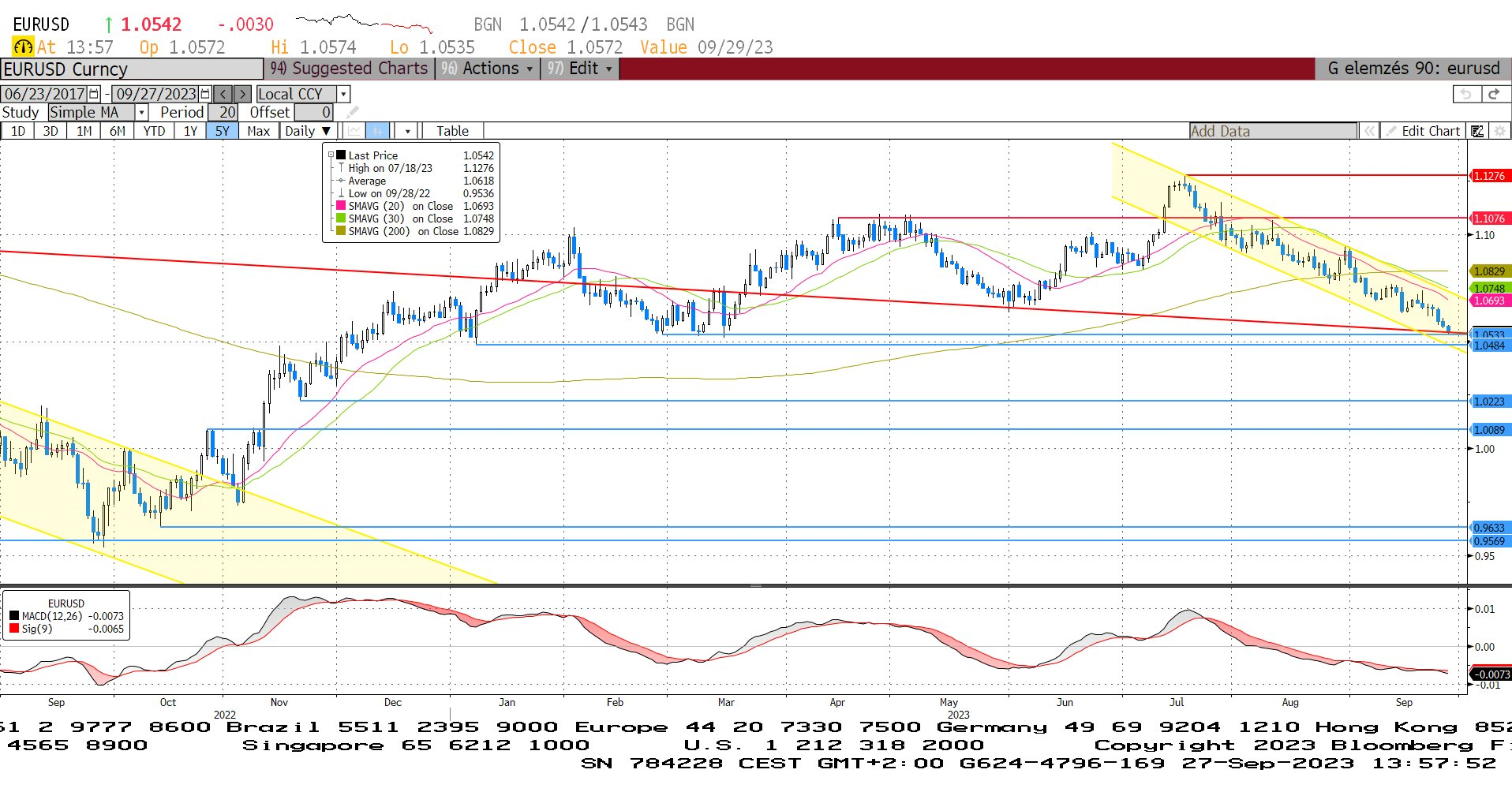Click the intraday sparkline mini chart
1512x807 pixels.
point(364,22)
